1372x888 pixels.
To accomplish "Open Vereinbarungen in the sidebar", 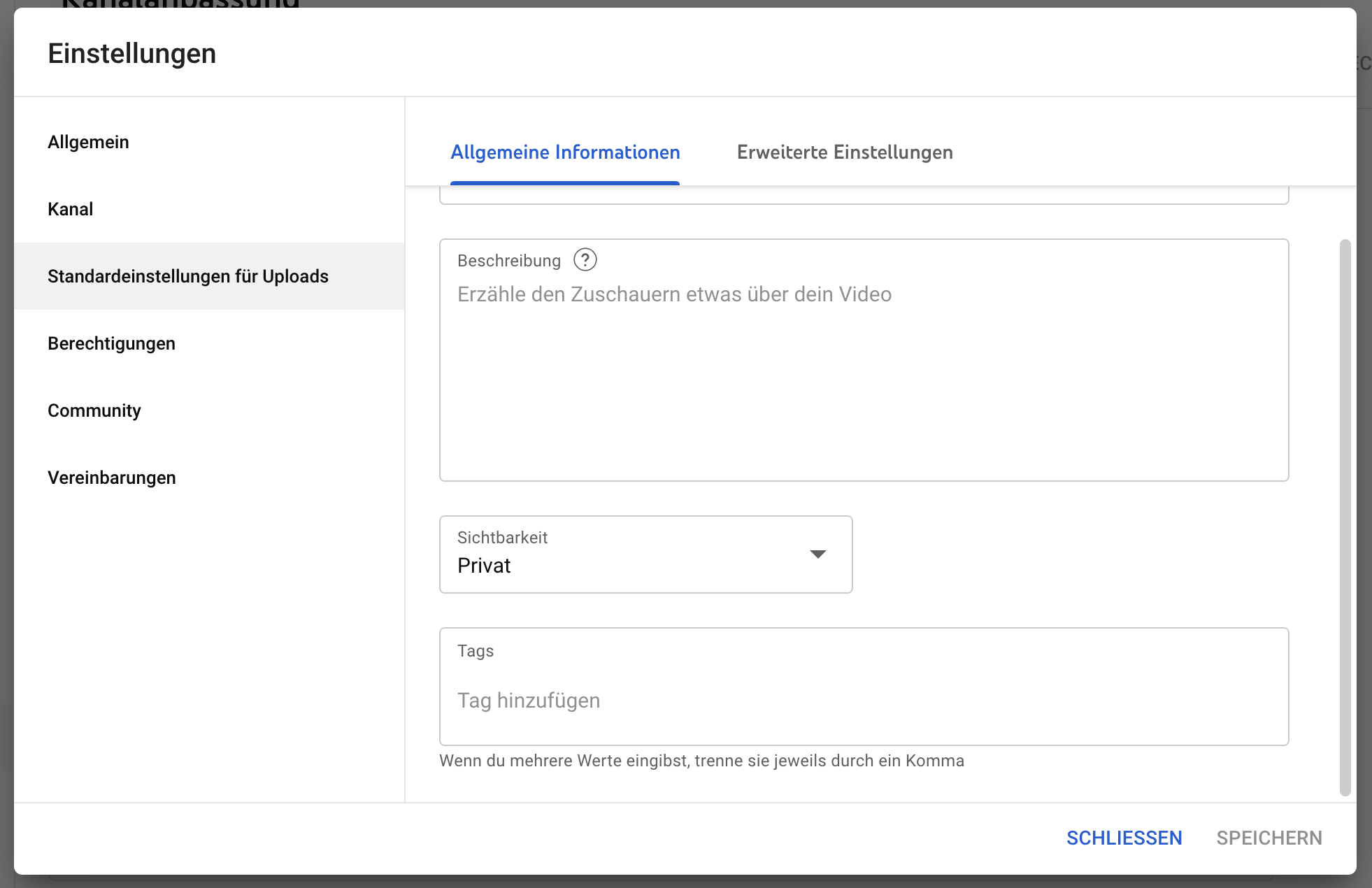I will [x=111, y=478].
